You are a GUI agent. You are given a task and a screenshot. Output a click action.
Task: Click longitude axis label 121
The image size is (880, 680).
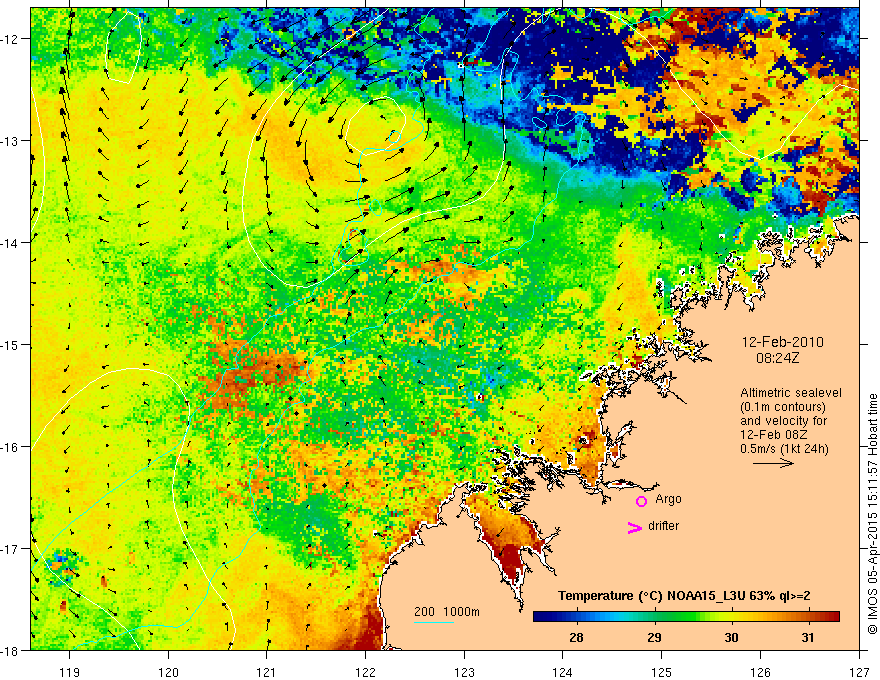point(267,672)
